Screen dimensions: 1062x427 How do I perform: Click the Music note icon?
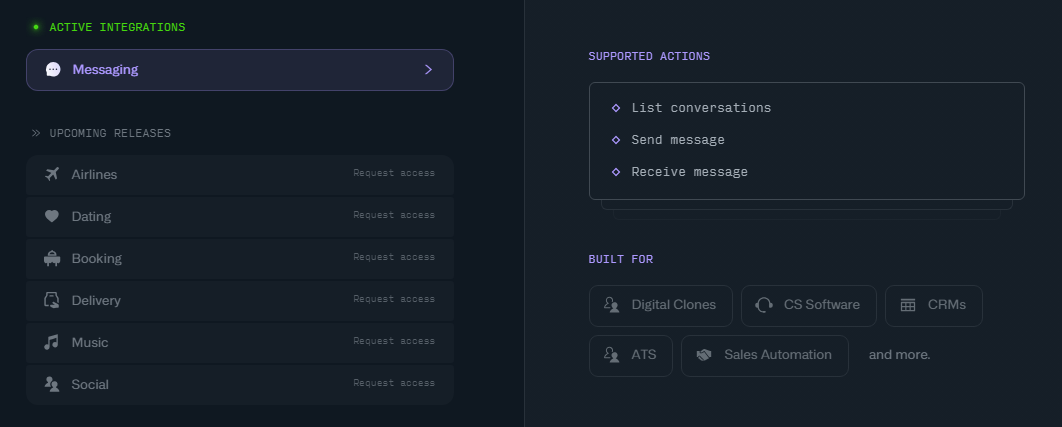coord(52,342)
